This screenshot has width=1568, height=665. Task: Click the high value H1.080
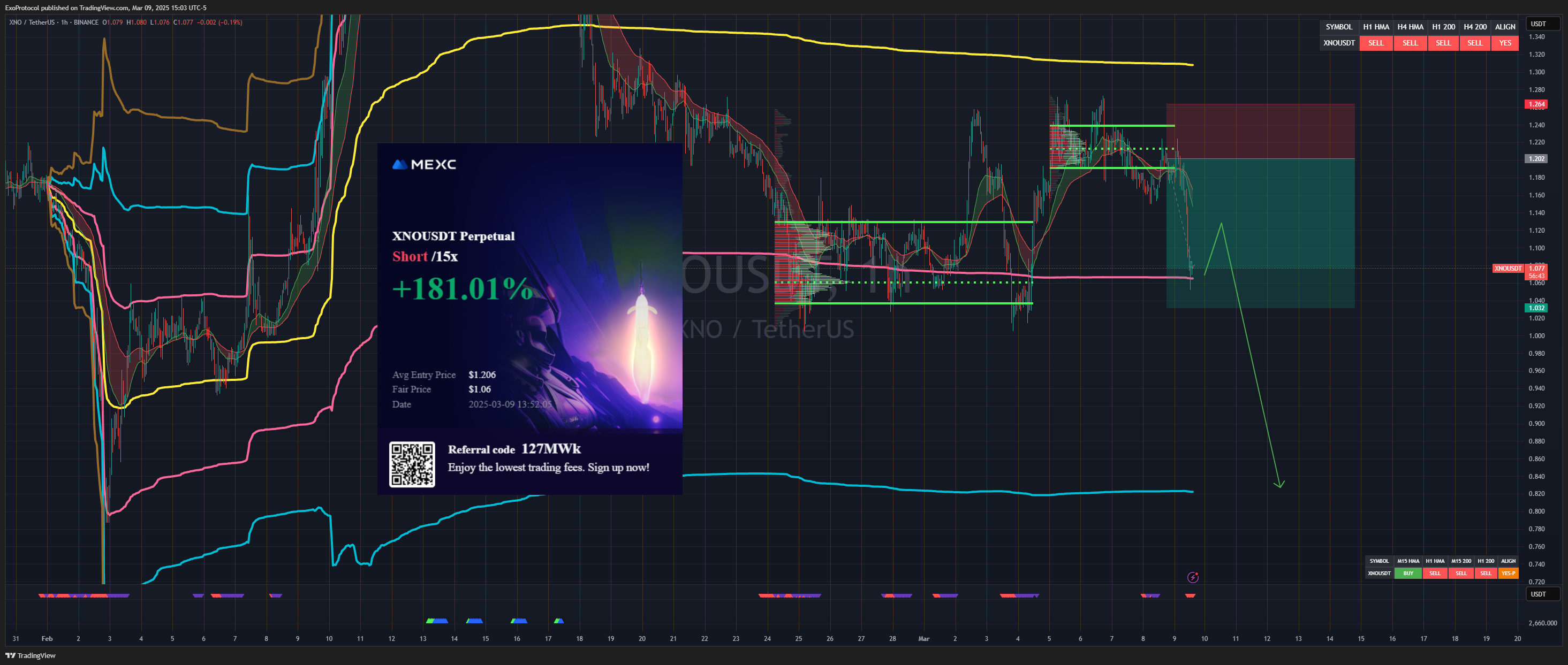pos(137,22)
